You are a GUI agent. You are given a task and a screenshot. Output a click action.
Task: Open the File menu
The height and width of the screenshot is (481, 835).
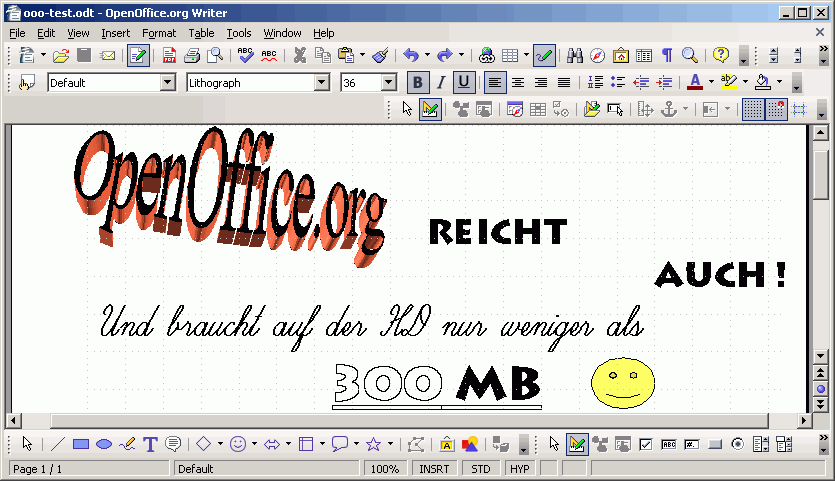pos(17,33)
